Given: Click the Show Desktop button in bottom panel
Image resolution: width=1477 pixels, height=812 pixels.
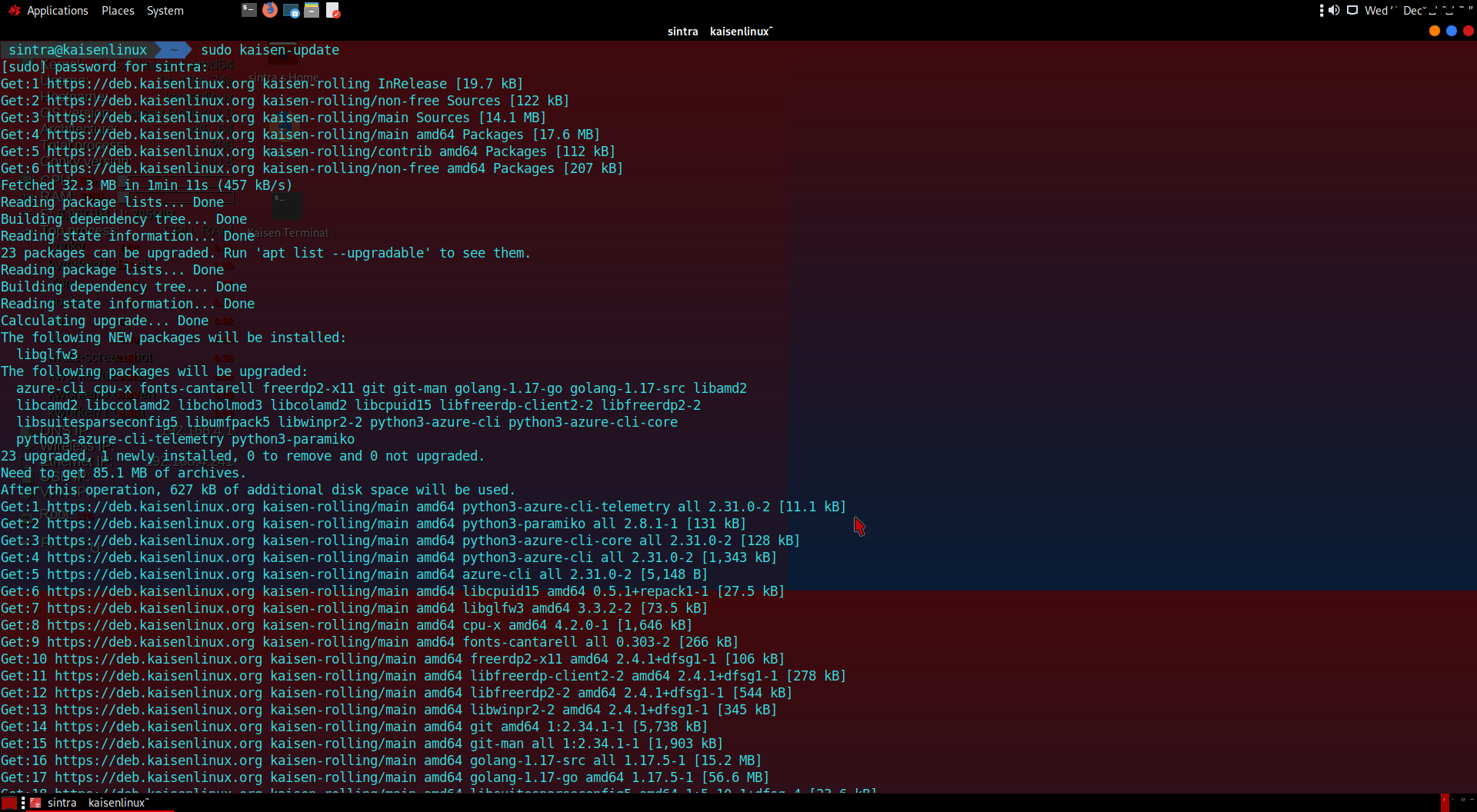Looking at the screenshot, I should tap(9, 803).
